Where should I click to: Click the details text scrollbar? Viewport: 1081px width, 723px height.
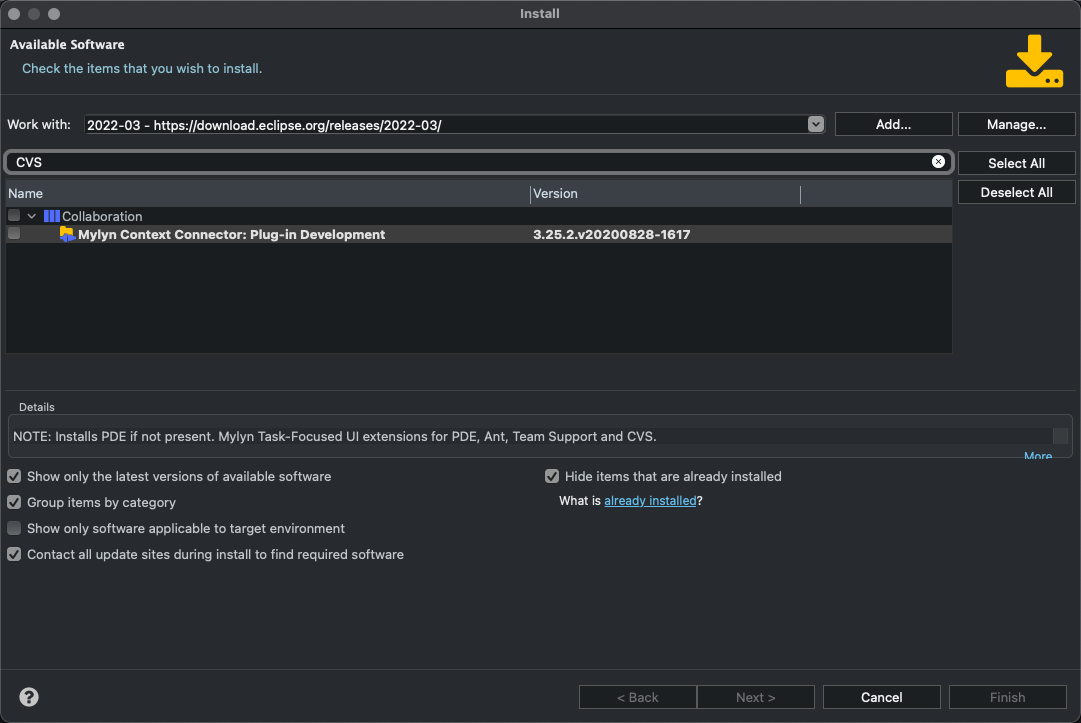(1060, 436)
